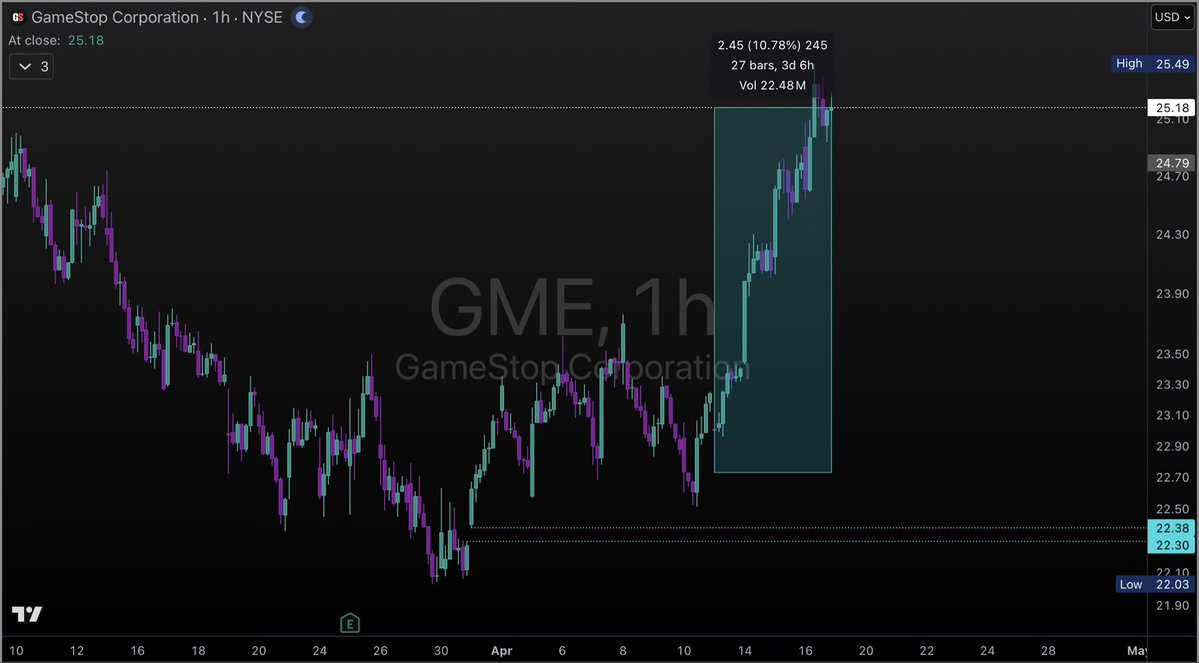Click the '27 bars, 3d 6h' measurement text
Viewport: 1199px width, 663px height.
click(772, 65)
